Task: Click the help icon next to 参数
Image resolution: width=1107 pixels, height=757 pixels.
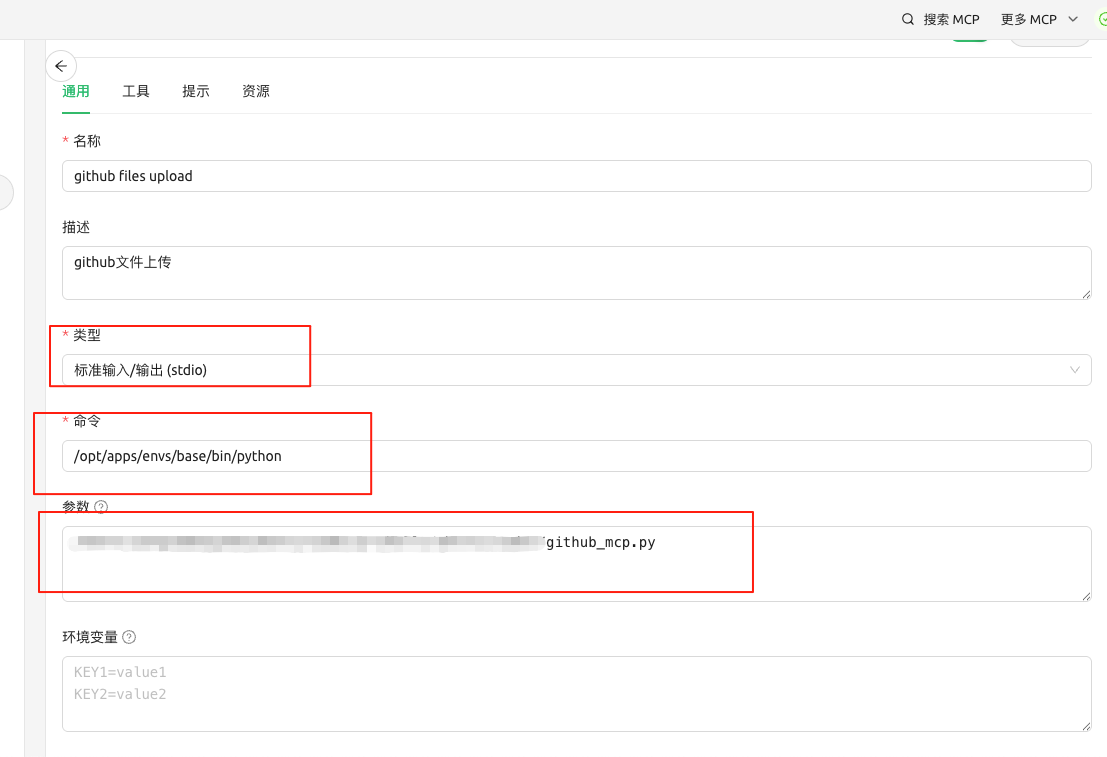Action: click(101, 507)
